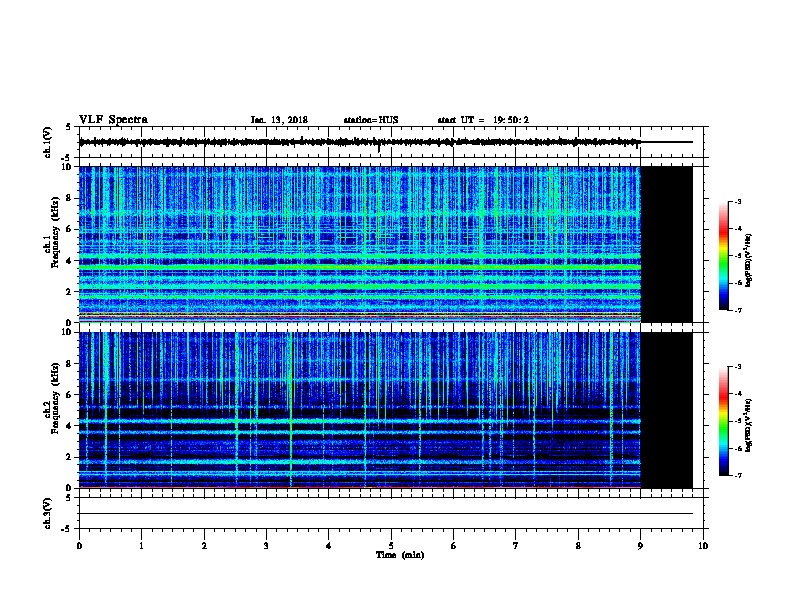The height and width of the screenshot is (612, 792).
Task: Click the '10' kHz tick on ch.1 frequency axis
Action: [x=67, y=167]
